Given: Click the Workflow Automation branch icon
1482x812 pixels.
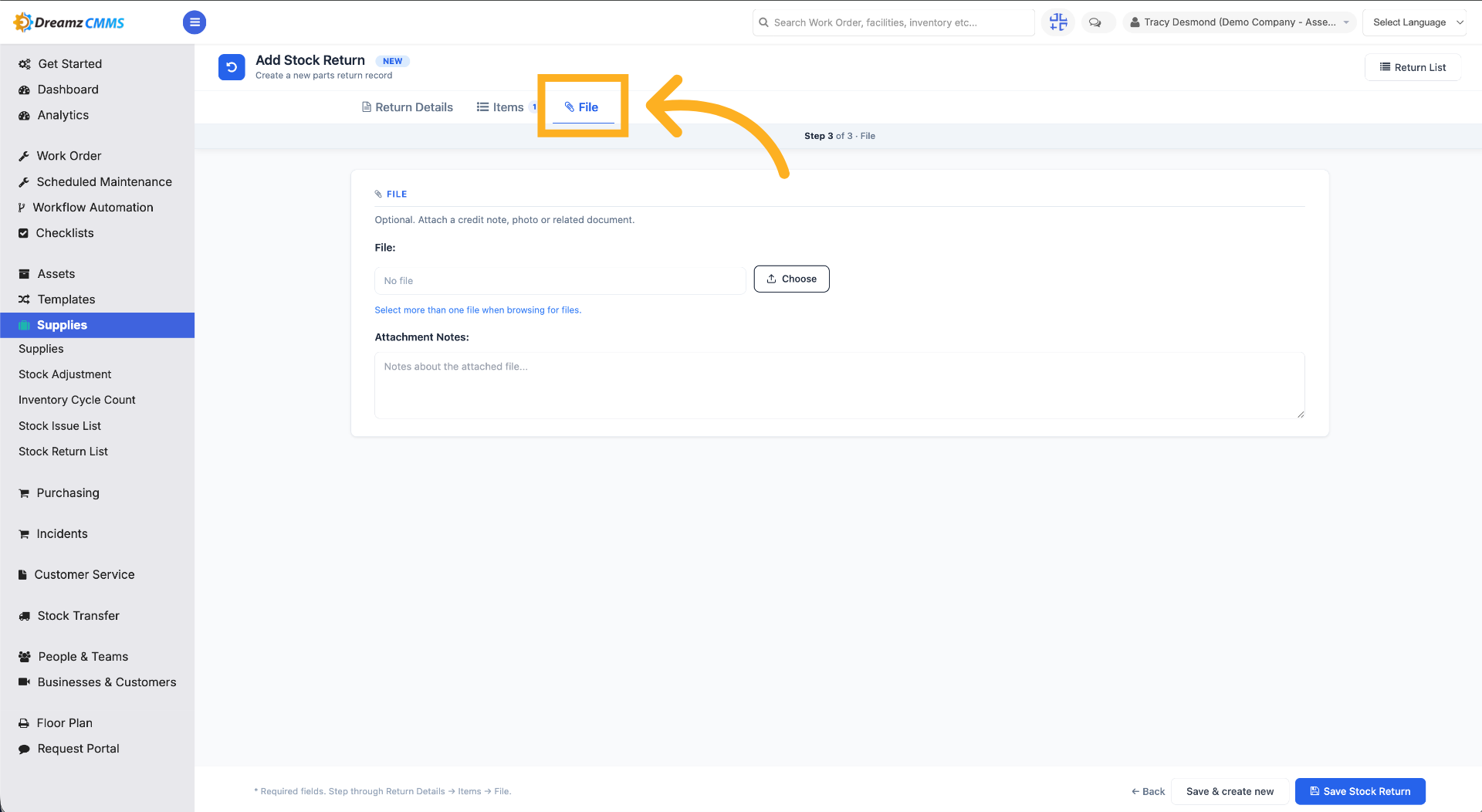Looking at the screenshot, I should [x=22, y=208].
